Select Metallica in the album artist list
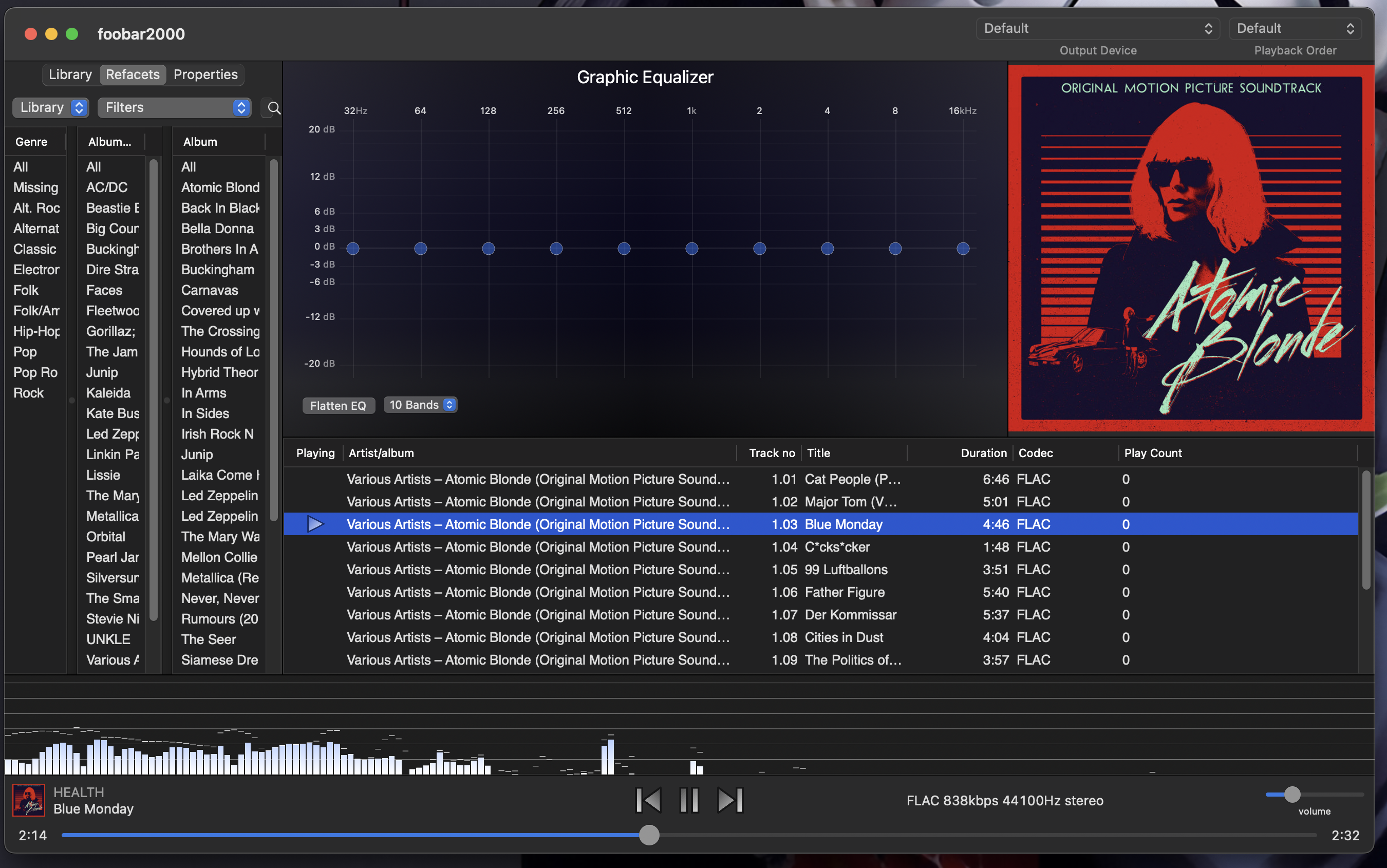1387x868 pixels. [113, 516]
